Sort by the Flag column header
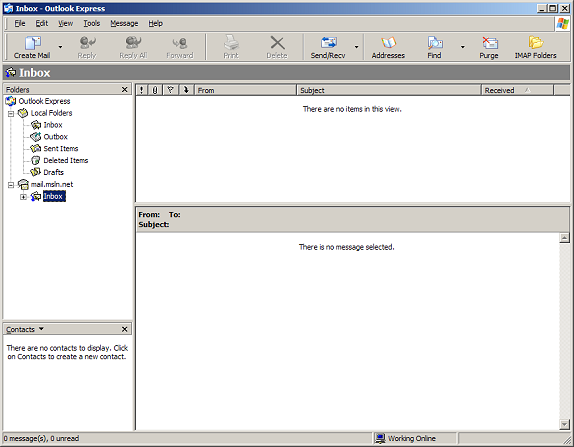The height and width of the screenshot is (447, 574). click(x=171, y=90)
